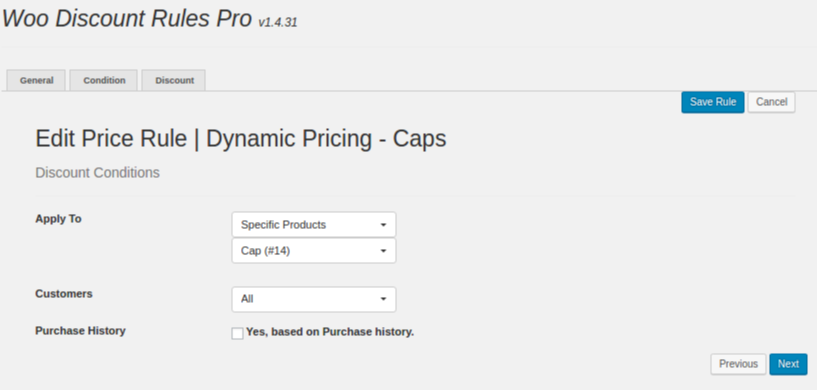This screenshot has width=817, height=390.
Task: Click 'Yes, based on Purchase history.' text
Action: pos(330,332)
